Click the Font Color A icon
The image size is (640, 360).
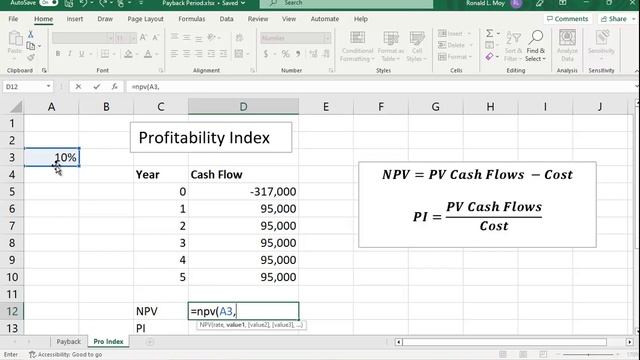[x=148, y=53]
